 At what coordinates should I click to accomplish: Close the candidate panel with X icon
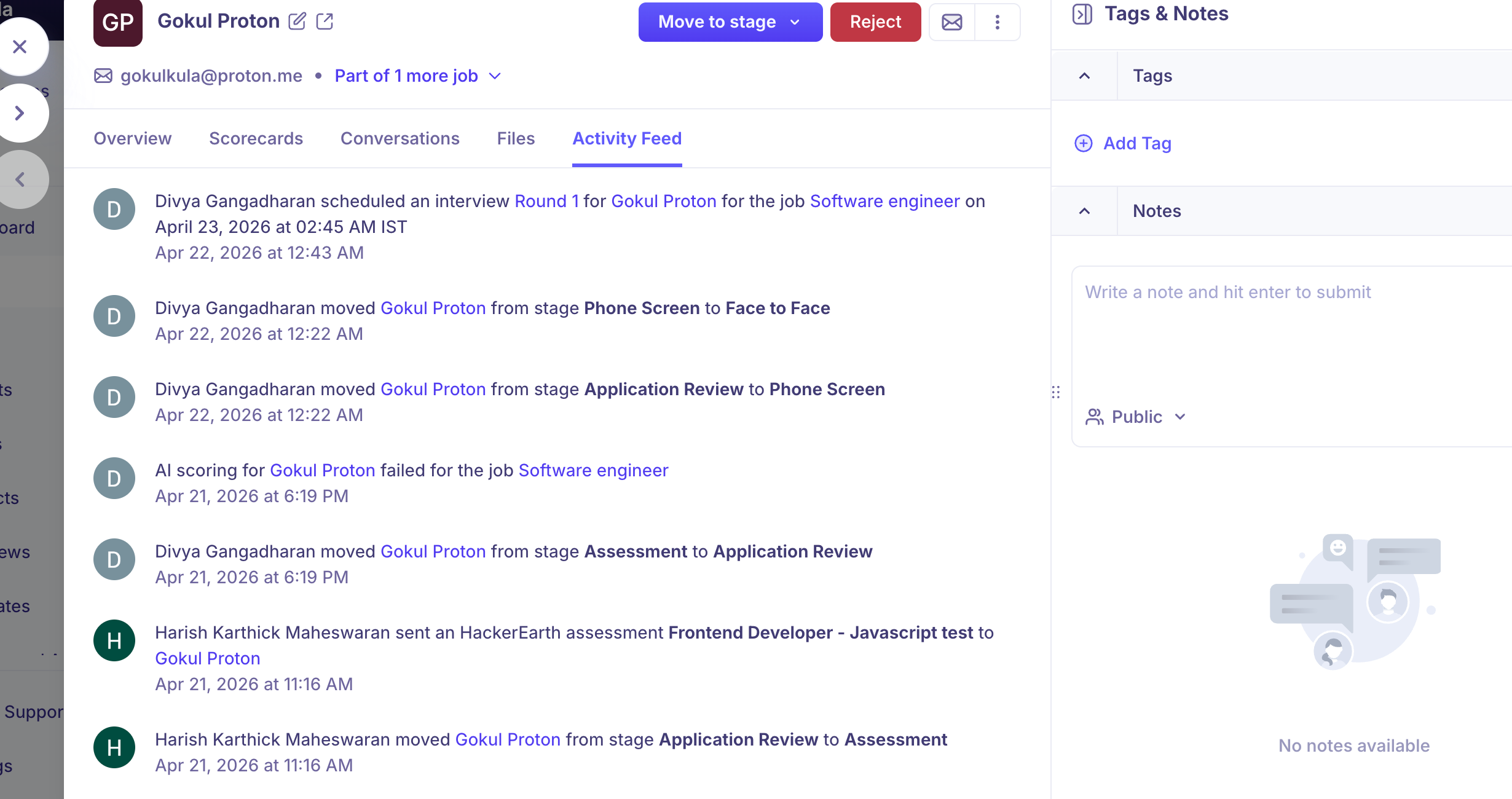point(20,47)
